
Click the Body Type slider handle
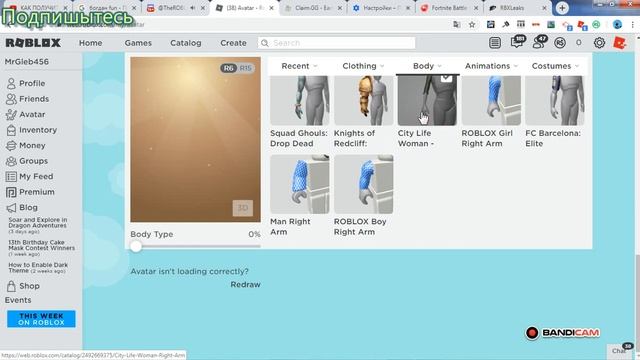click(136, 246)
